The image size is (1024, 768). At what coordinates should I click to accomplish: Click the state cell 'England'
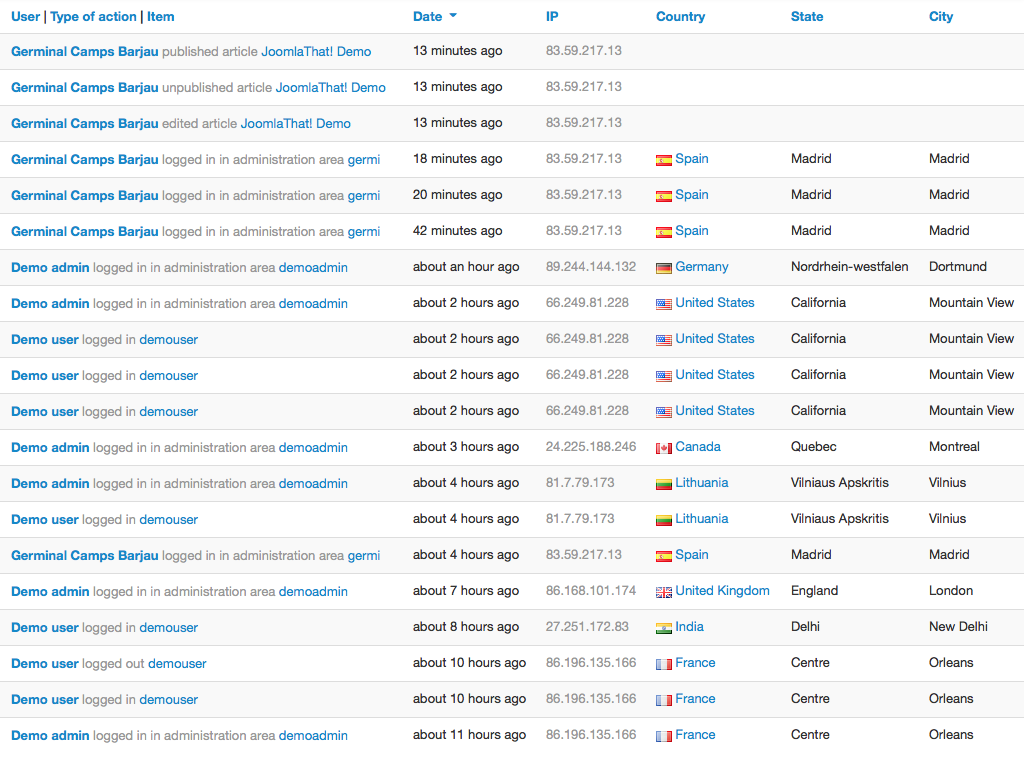click(814, 590)
